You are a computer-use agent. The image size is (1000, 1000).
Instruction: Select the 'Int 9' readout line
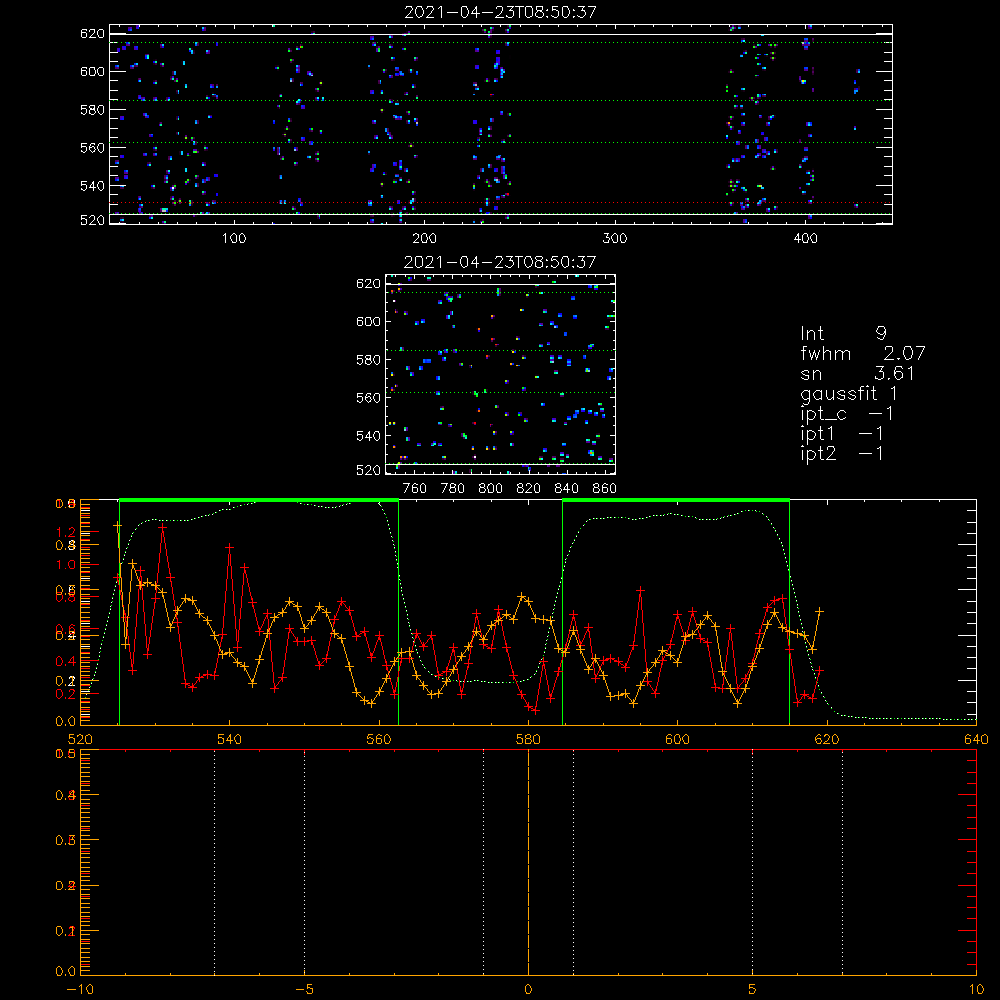843,334
